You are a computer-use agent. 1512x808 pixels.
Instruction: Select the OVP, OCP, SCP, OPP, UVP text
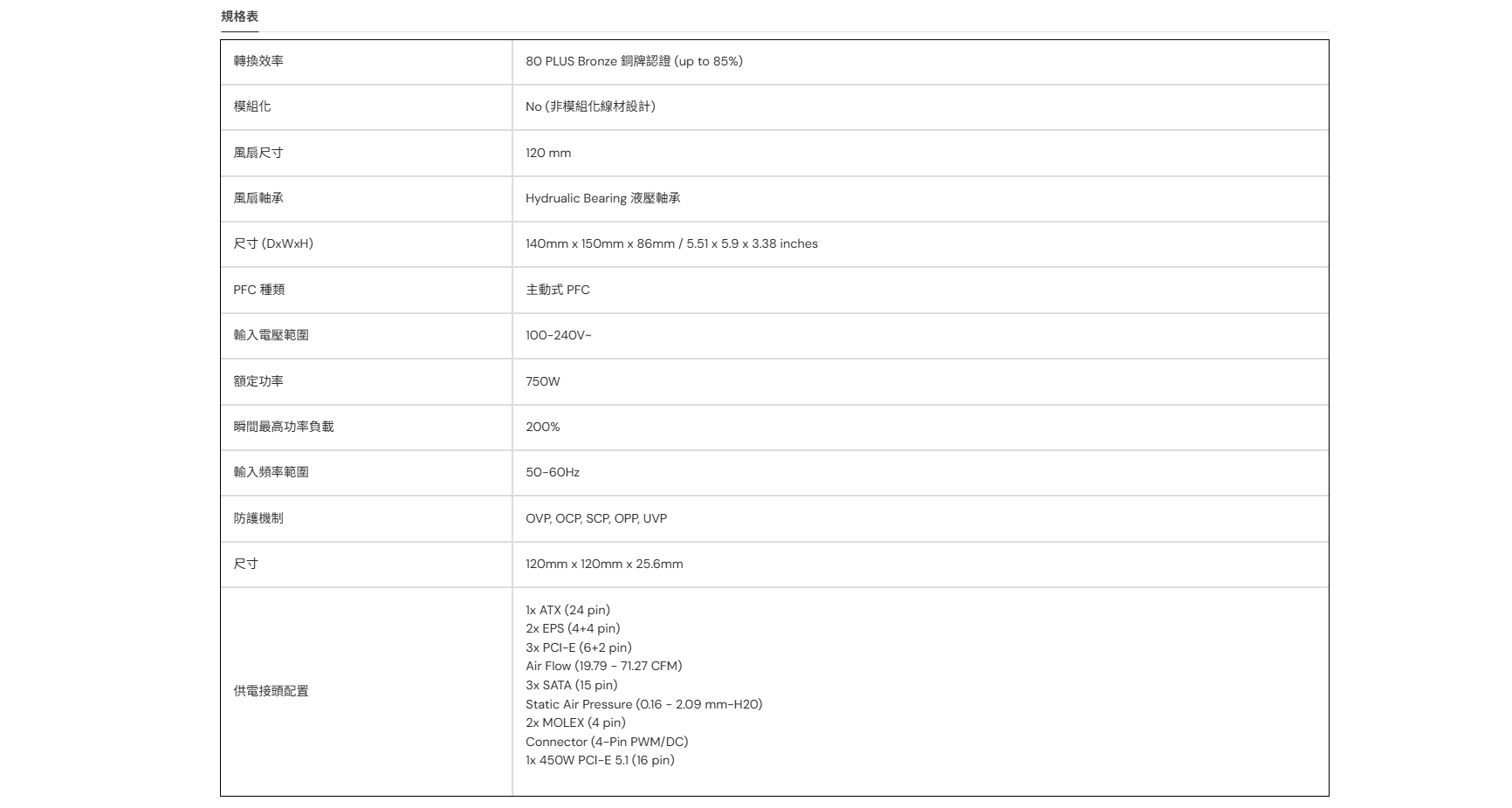pos(596,518)
